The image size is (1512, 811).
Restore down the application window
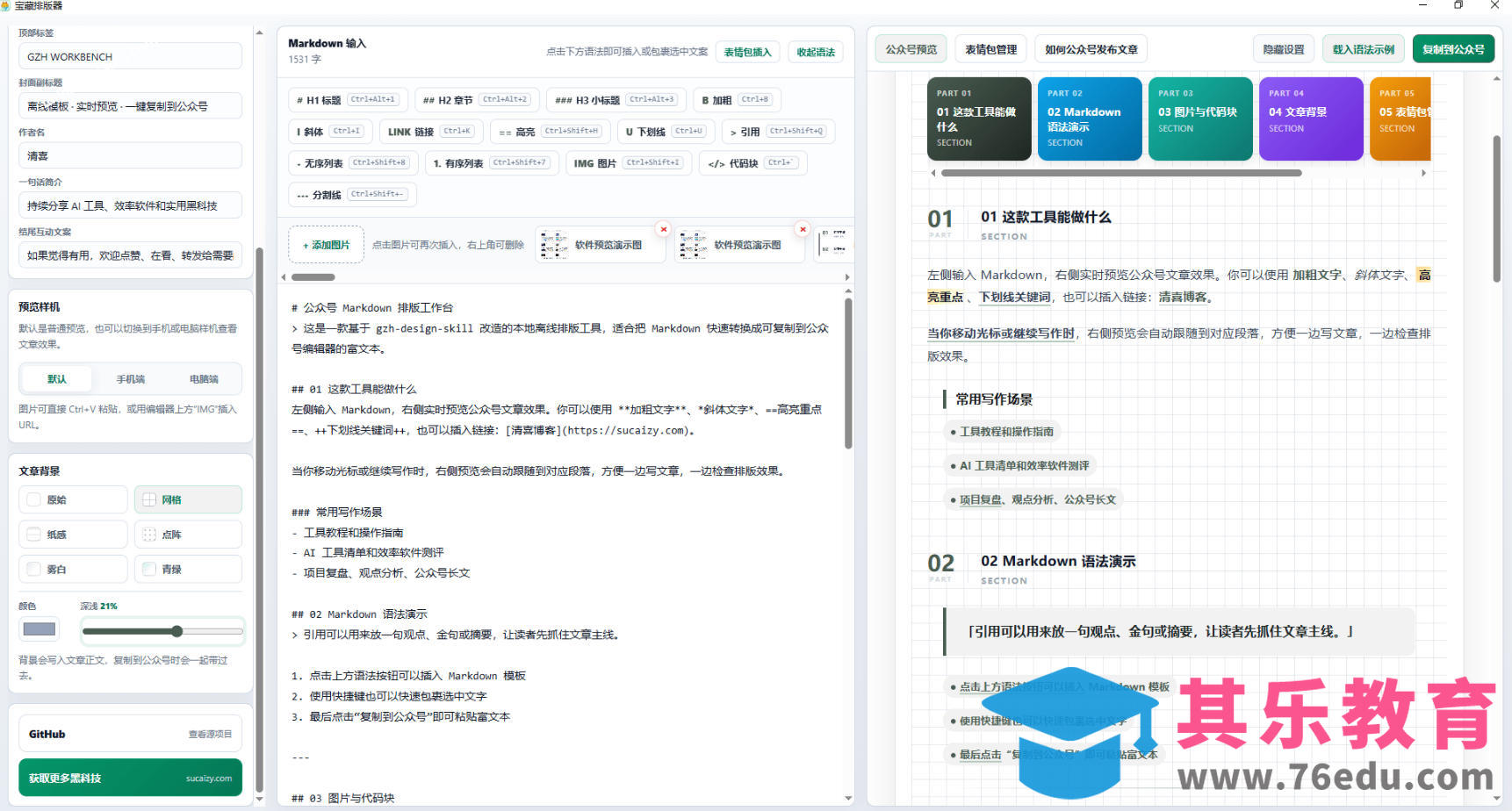[x=1458, y=5]
